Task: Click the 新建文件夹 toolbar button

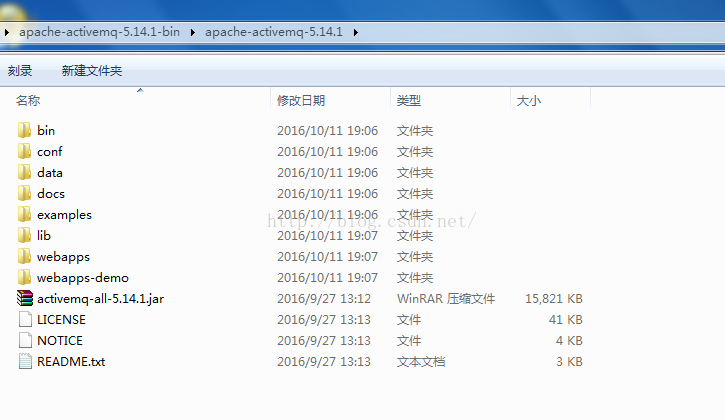Action: click(92, 71)
